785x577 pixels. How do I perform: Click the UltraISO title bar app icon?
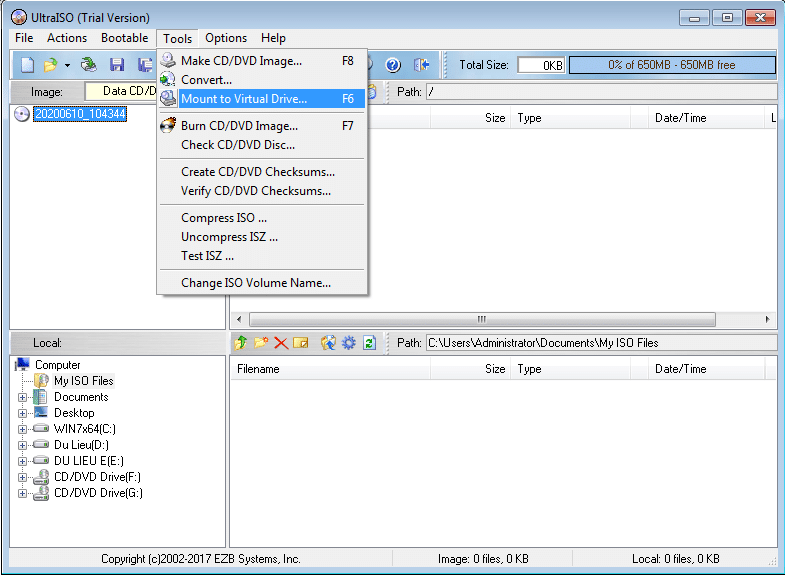19,18
